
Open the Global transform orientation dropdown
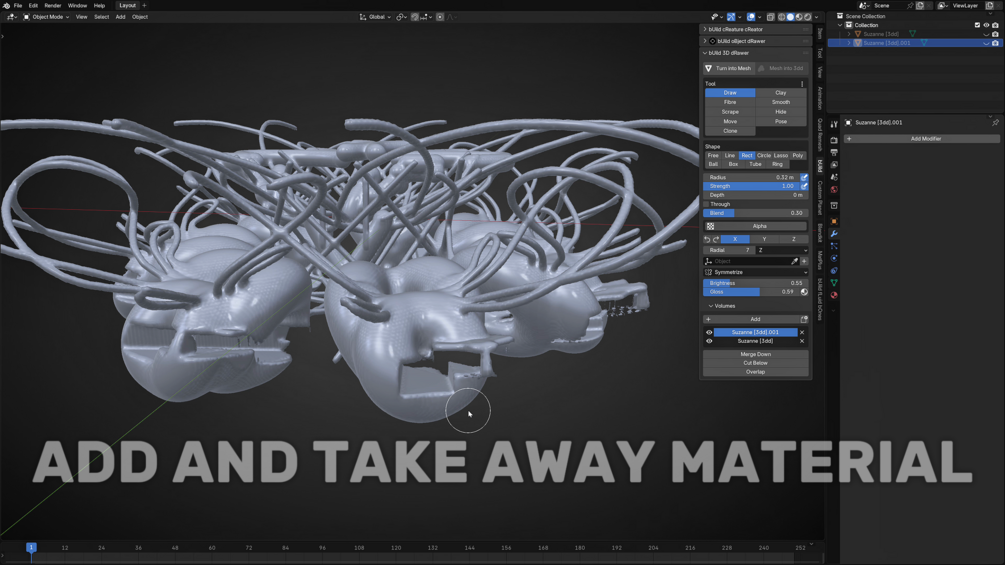[376, 17]
